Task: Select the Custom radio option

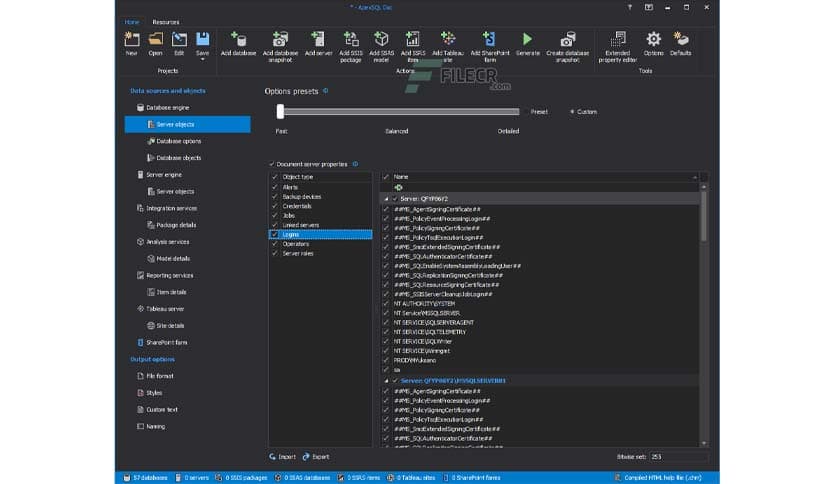Action: click(572, 112)
